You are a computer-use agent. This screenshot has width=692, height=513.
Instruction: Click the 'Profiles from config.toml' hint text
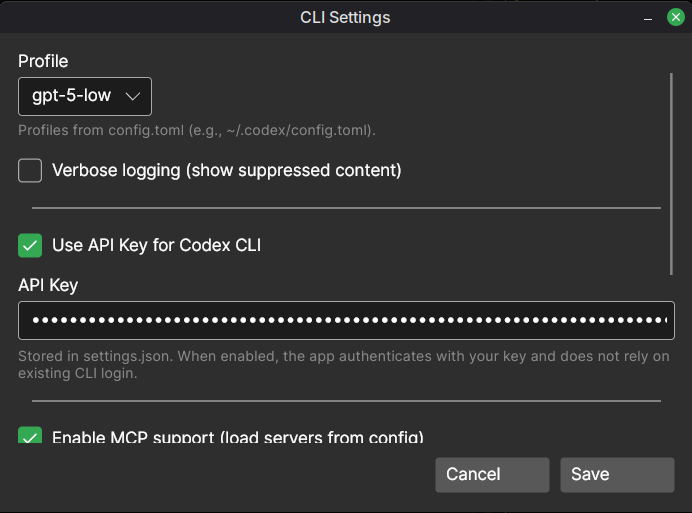[x=197, y=130]
